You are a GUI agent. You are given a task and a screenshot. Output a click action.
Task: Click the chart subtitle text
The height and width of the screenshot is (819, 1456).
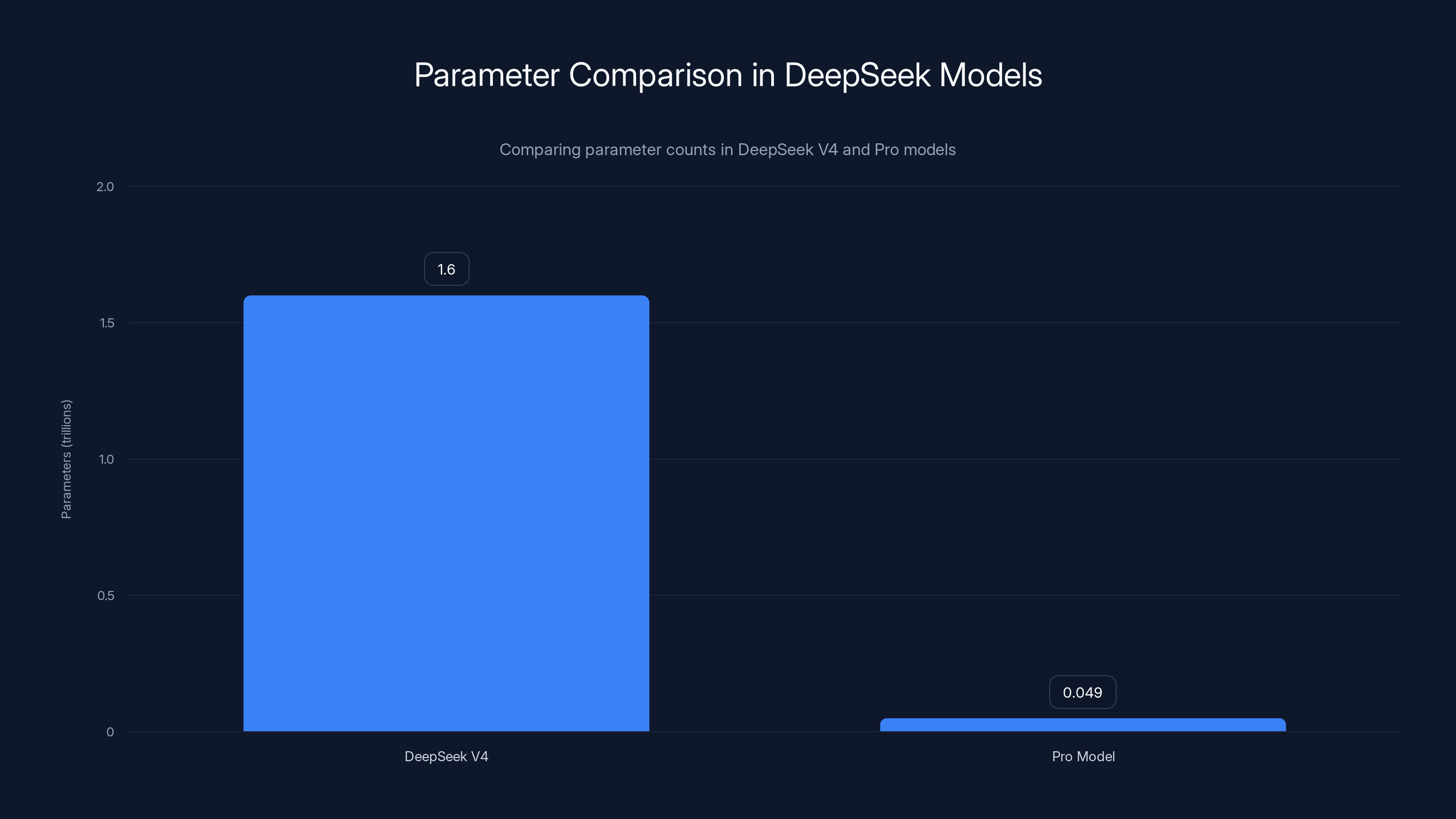coord(728,150)
